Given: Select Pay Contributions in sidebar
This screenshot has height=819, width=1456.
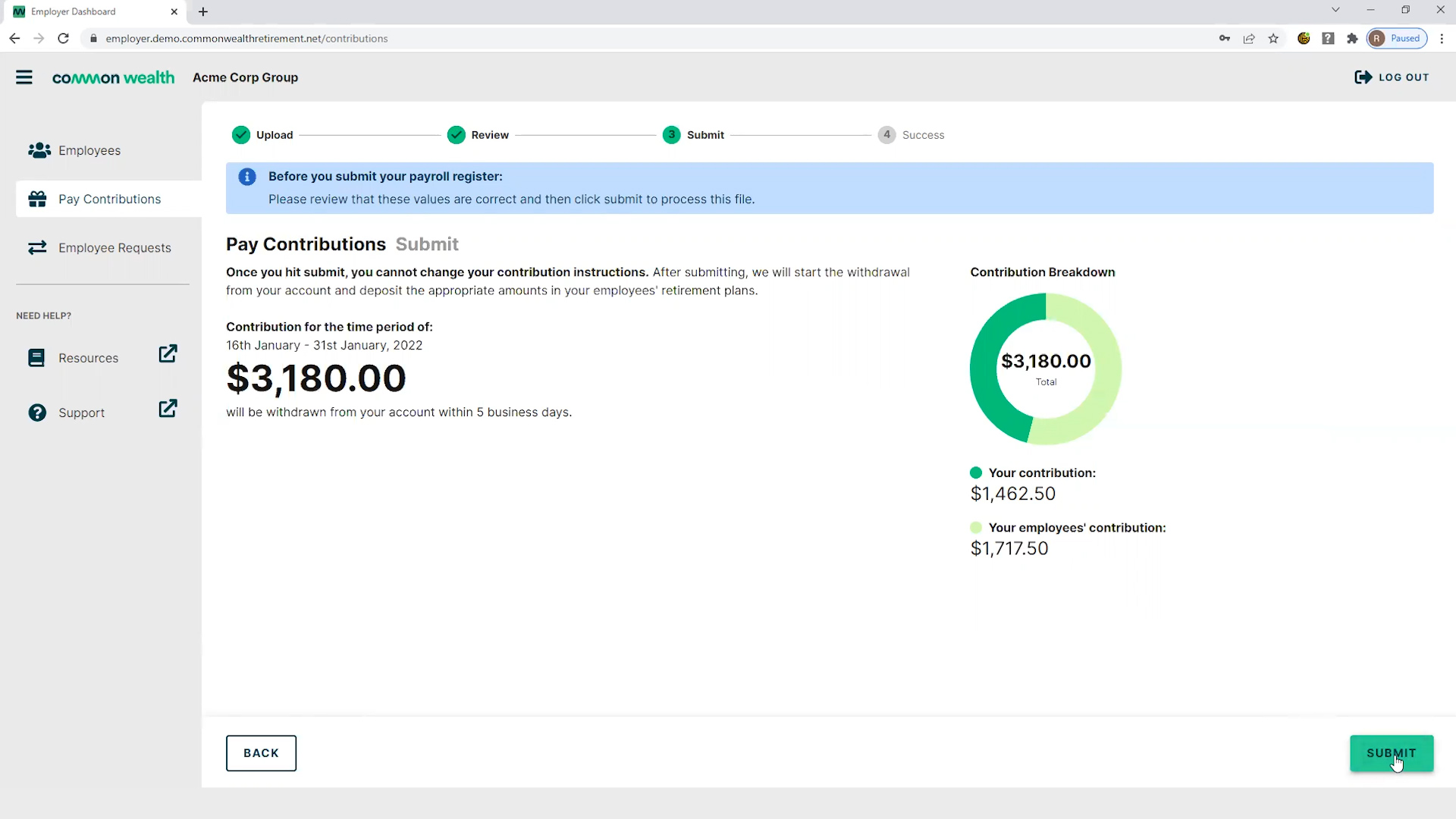Looking at the screenshot, I should coord(109,199).
